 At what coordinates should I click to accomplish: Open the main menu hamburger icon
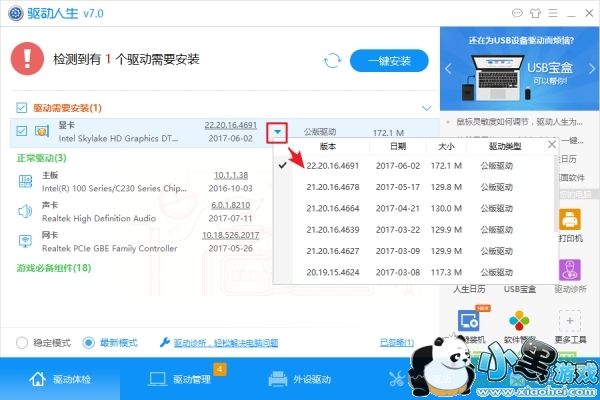(x=553, y=13)
